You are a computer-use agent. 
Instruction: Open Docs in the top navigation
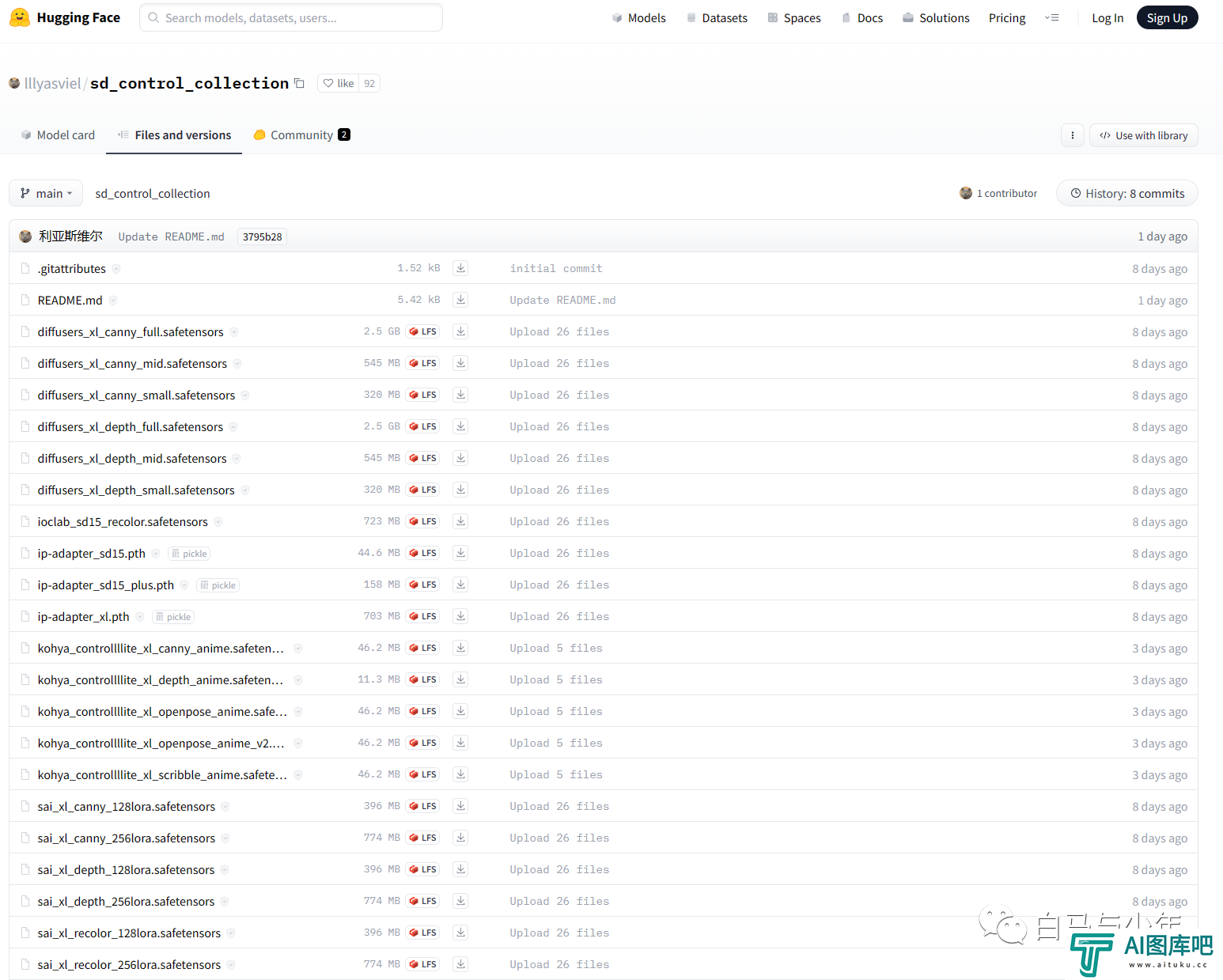[x=862, y=17]
